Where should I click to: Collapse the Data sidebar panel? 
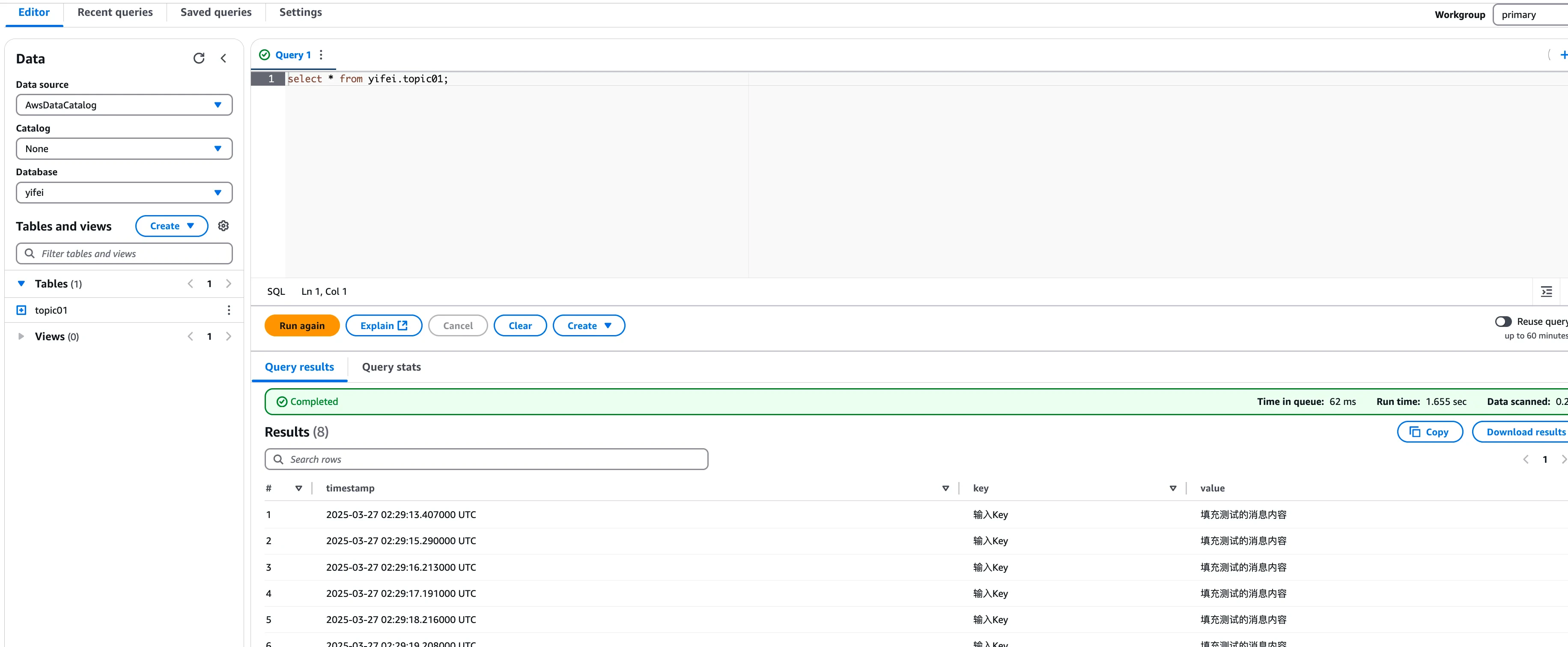[x=224, y=58]
